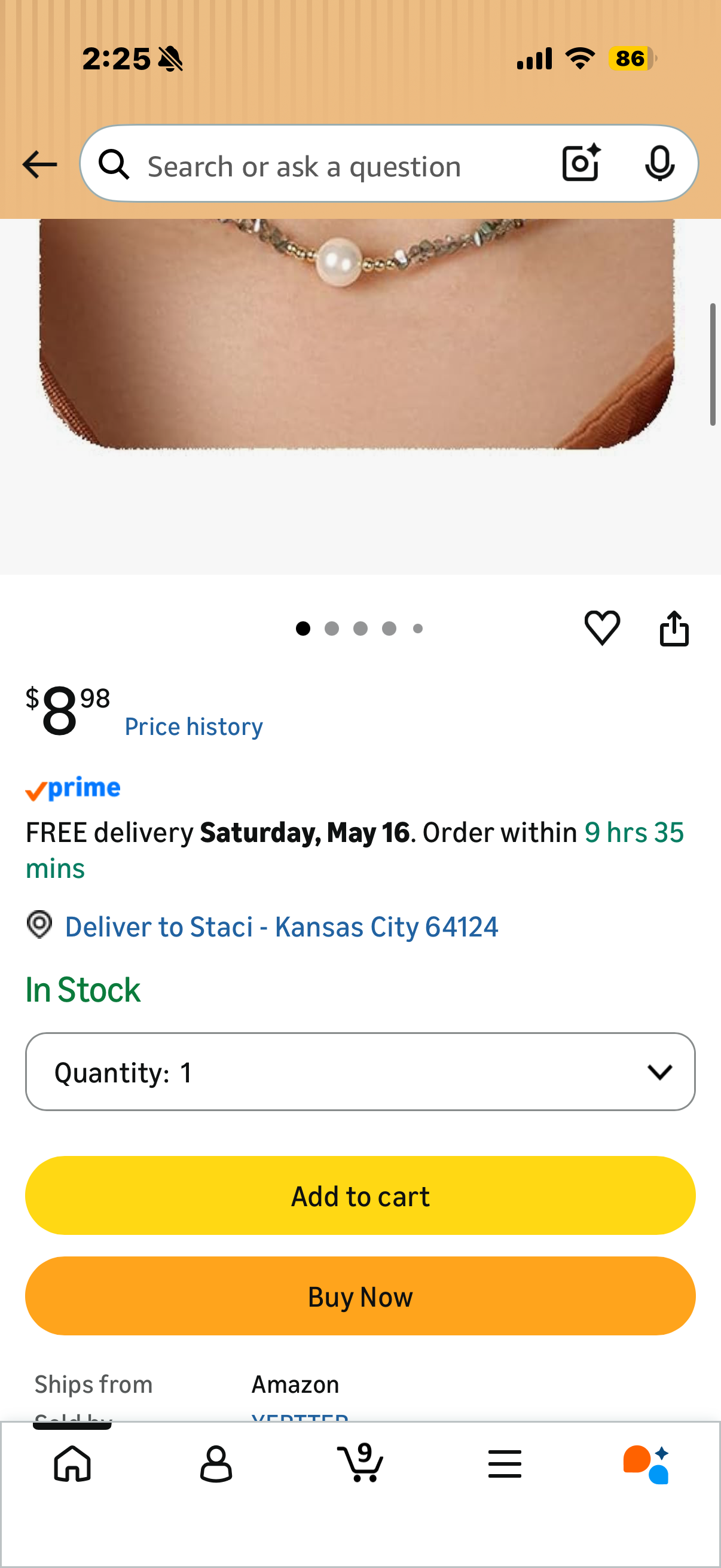Tap the microphone voice search icon
This screenshot has height=1568, width=721.
659,163
